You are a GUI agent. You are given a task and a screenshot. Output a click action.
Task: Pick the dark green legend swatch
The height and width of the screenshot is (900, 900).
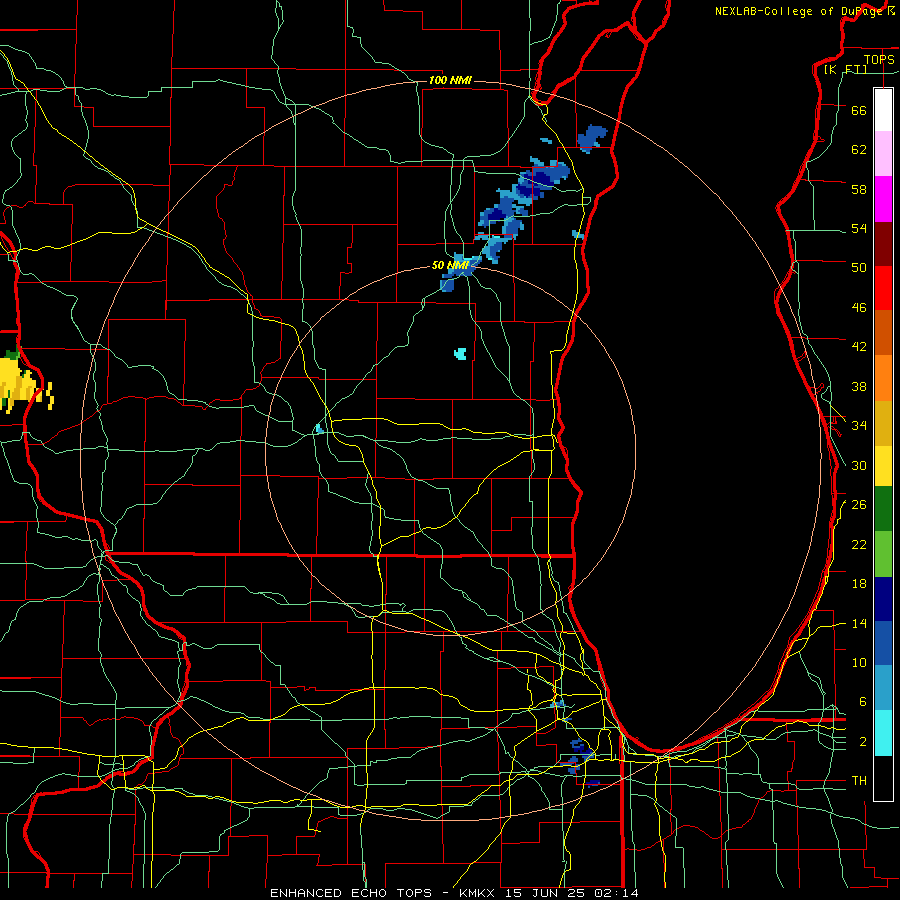[x=883, y=508]
